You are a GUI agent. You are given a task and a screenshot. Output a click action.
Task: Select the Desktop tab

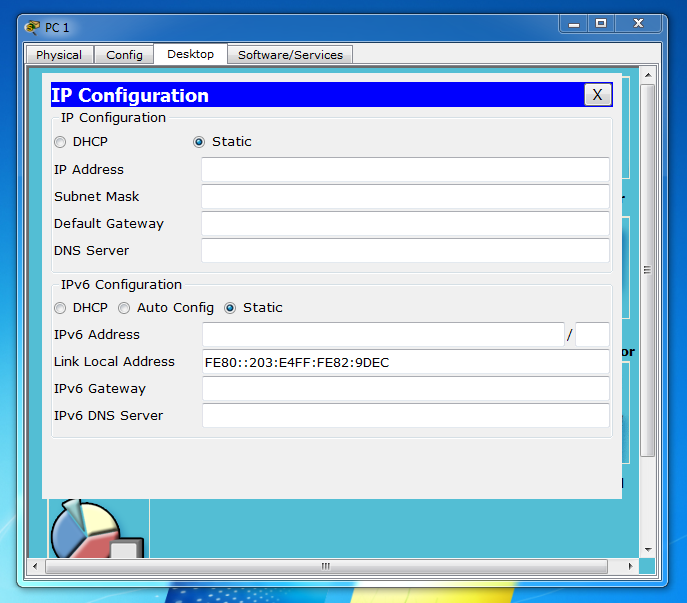point(191,54)
